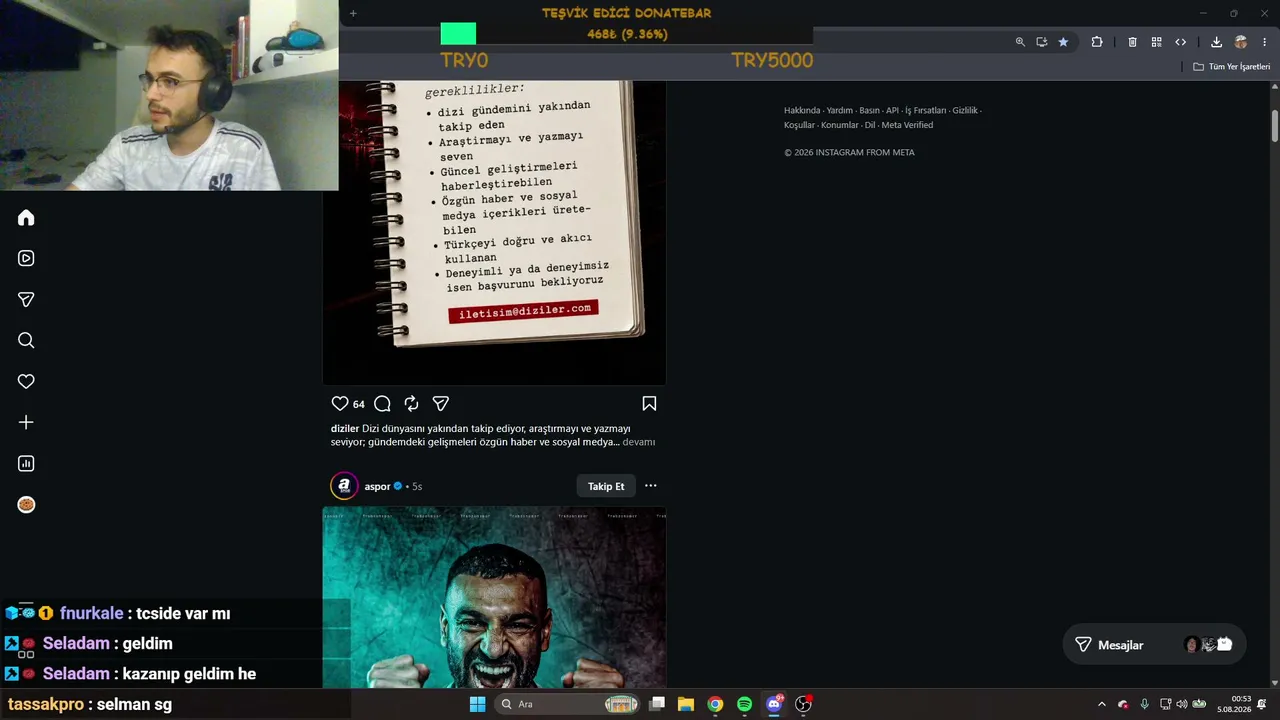The image size is (1280, 720).
Task: Open the Basın footer link
Action: (870, 111)
